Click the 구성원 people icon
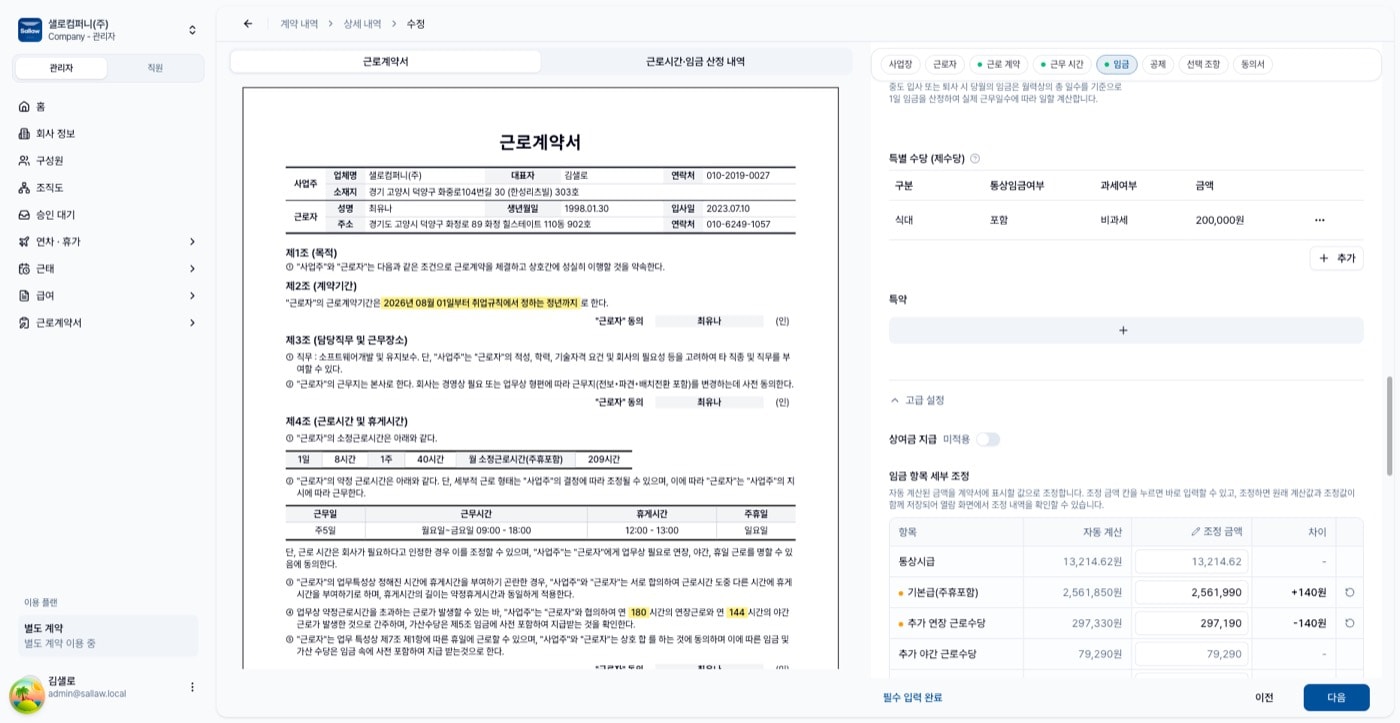Image resolution: width=1400 pixels, height=723 pixels. click(25, 160)
